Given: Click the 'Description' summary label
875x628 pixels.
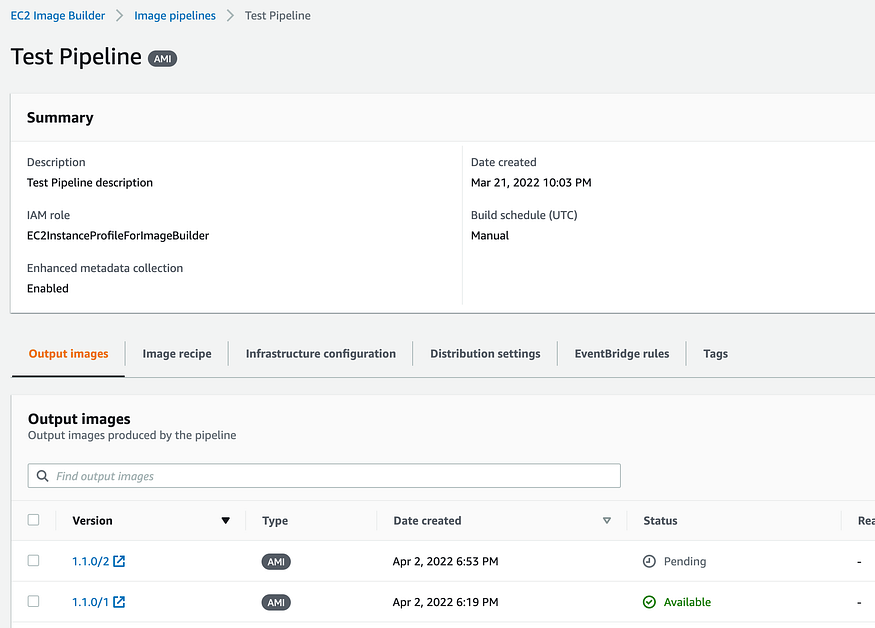Looking at the screenshot, I should pyautogui.click(x=56, y=162).
